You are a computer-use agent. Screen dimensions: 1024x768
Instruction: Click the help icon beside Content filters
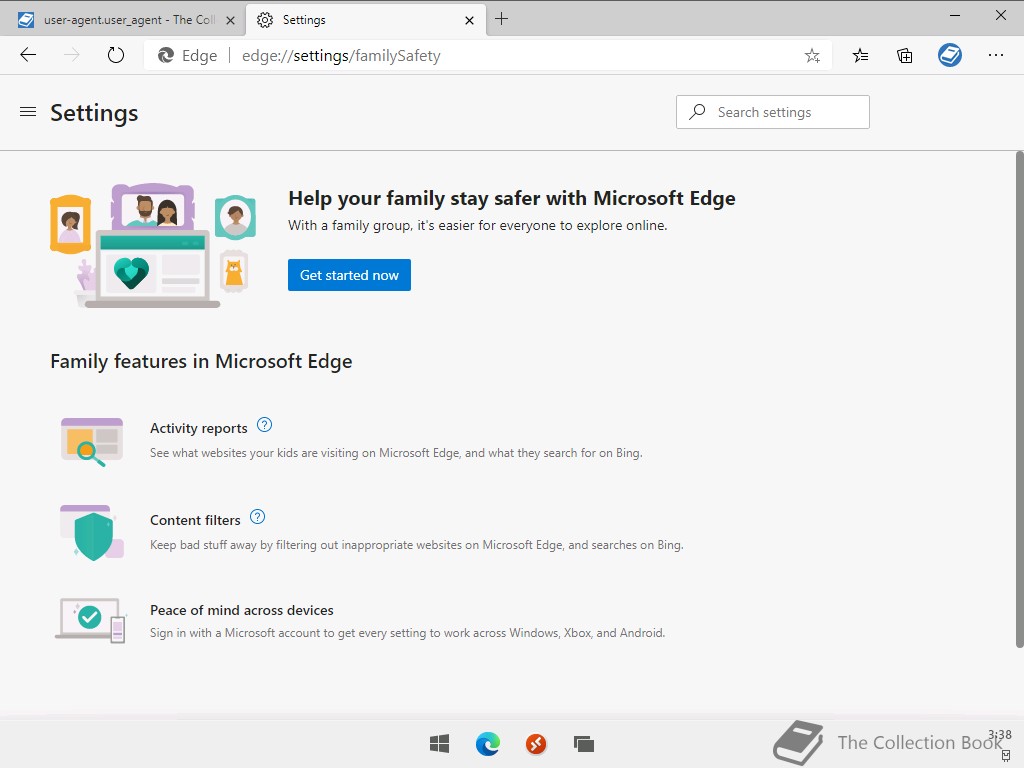pos(257,517)
